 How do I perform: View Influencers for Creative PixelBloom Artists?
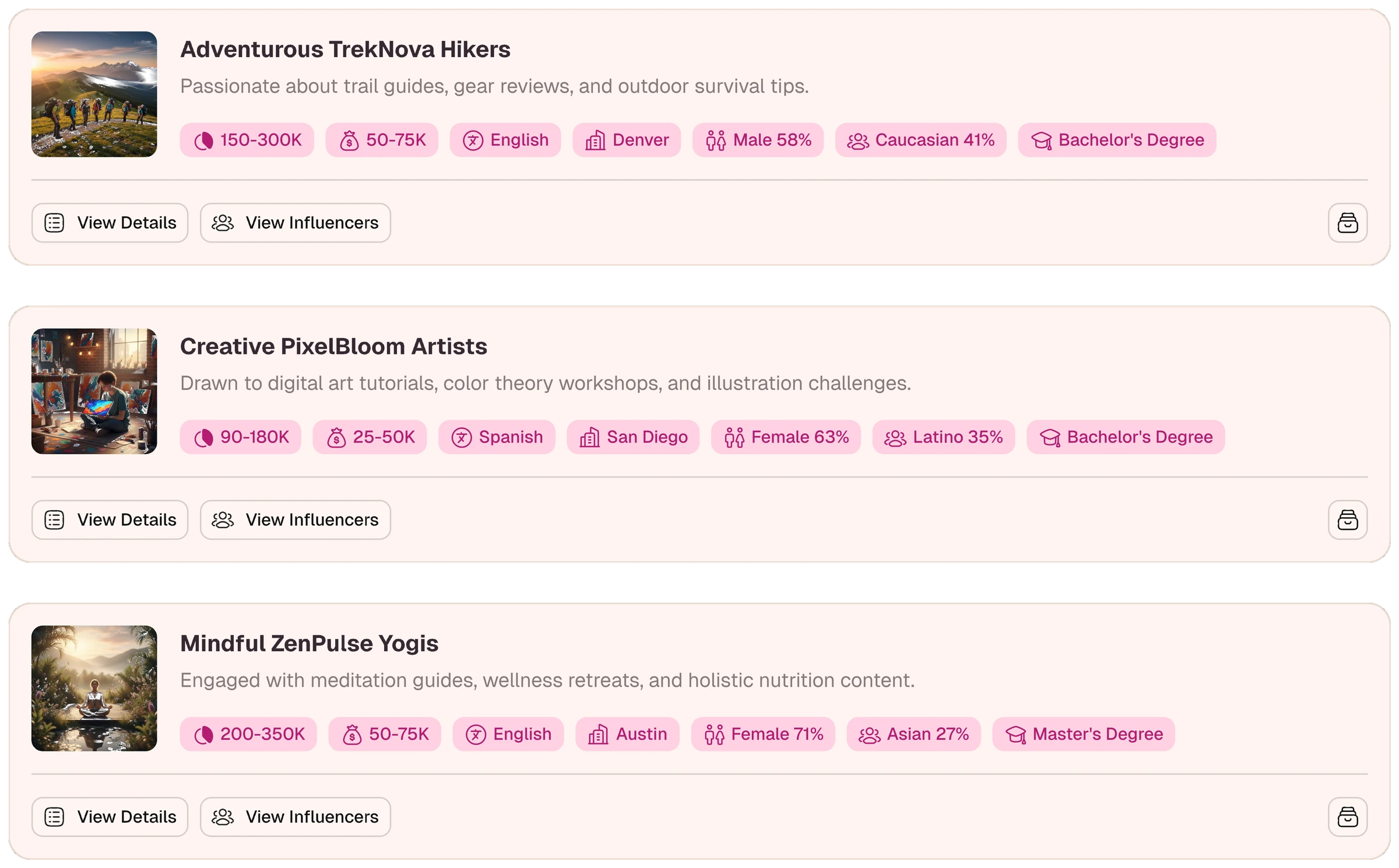pyautogui.click(x=296, y=519)
